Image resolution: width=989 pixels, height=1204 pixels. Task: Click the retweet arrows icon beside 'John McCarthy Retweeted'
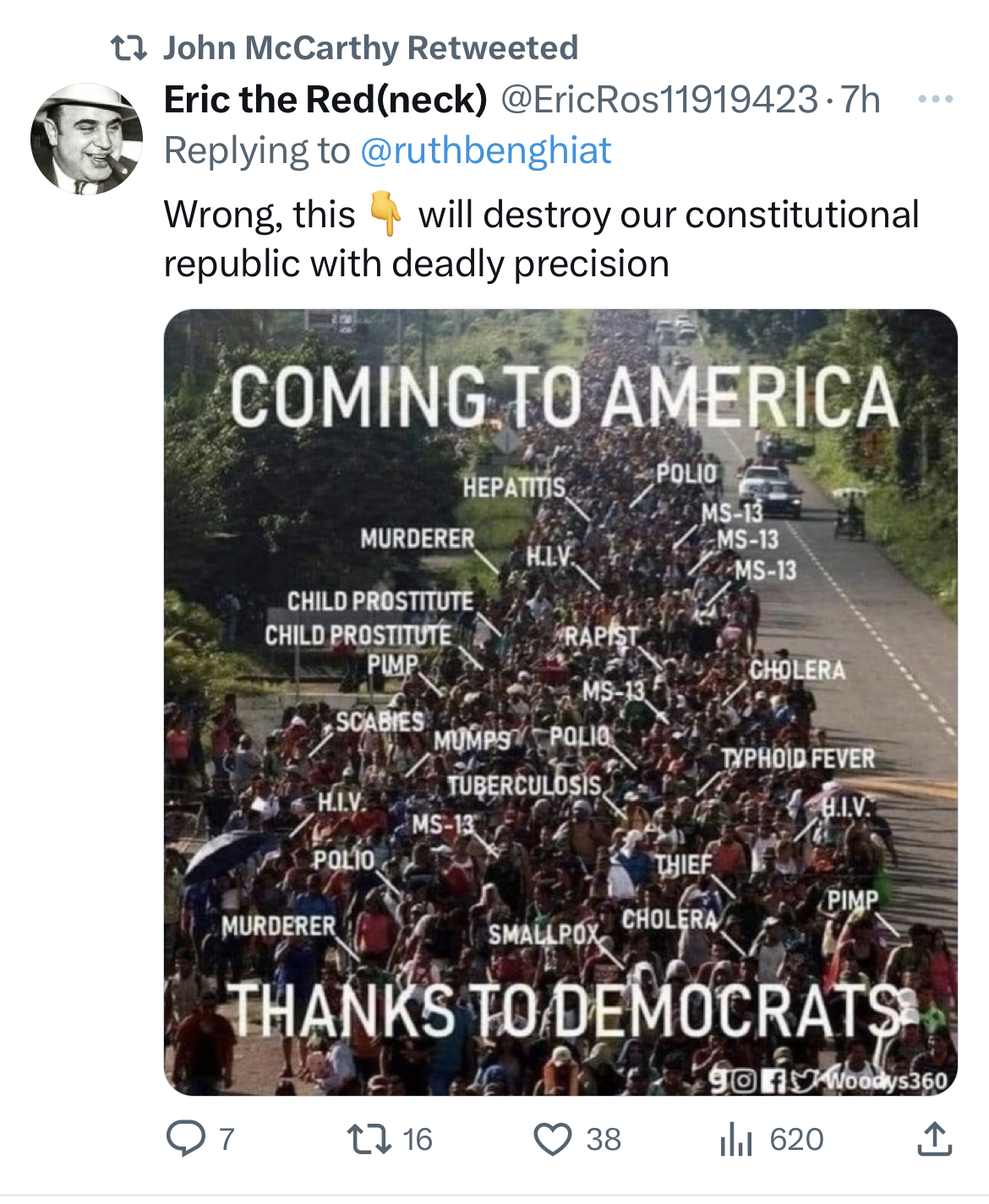click(x=130, y=48)
